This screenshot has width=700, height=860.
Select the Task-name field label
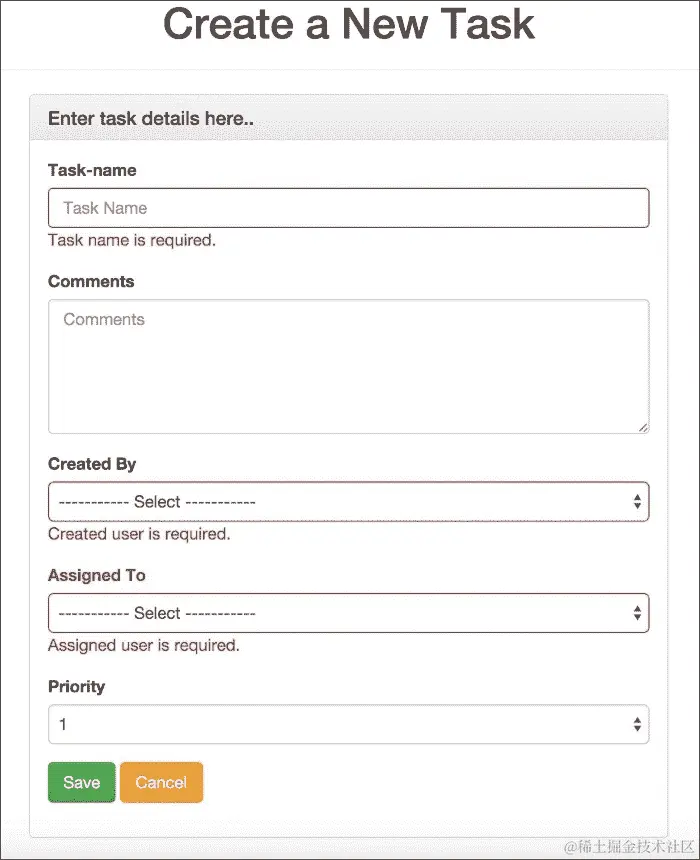[x=92, y=170]
